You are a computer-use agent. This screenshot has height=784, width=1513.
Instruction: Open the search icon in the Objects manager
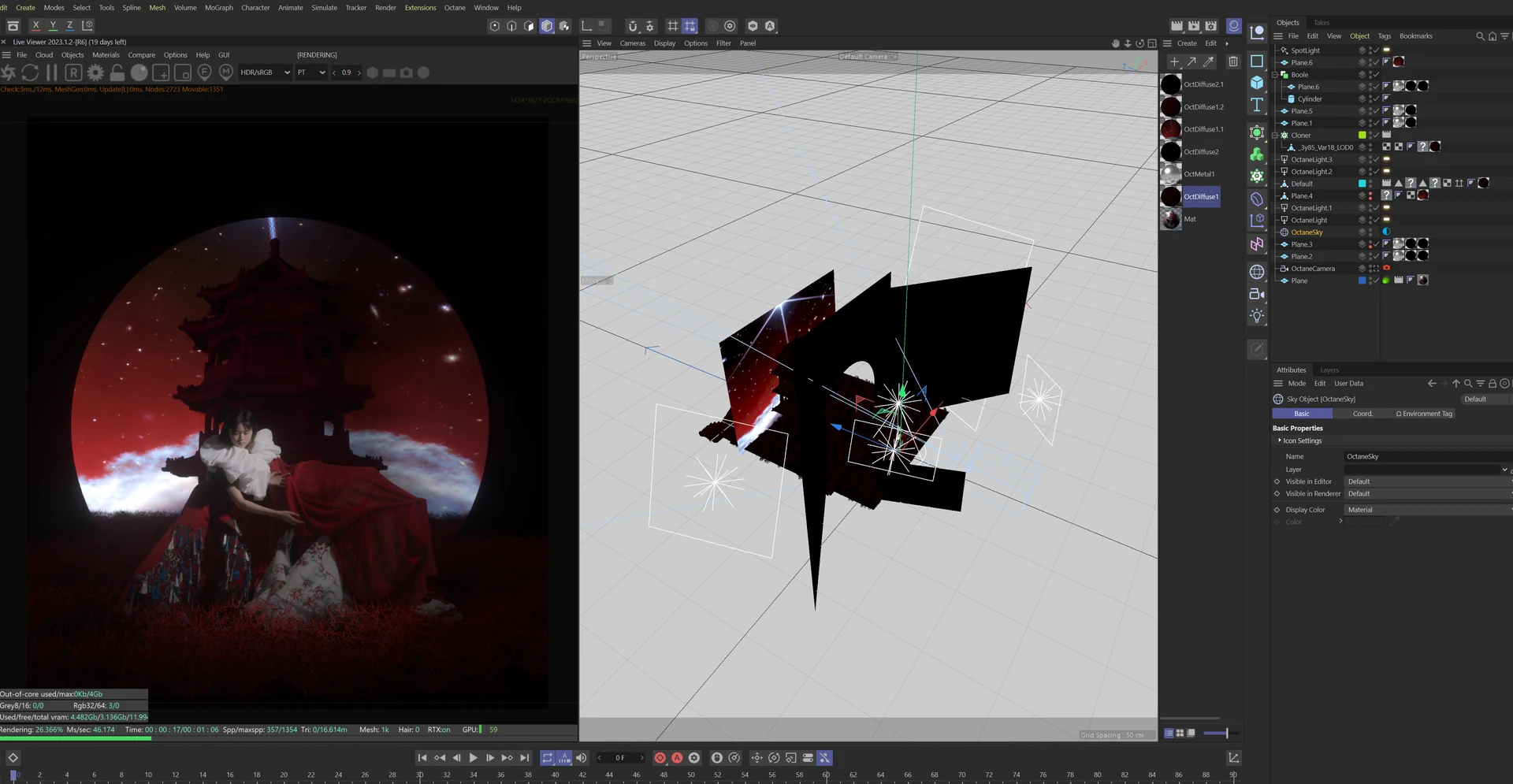click(x=1480, y=36)
